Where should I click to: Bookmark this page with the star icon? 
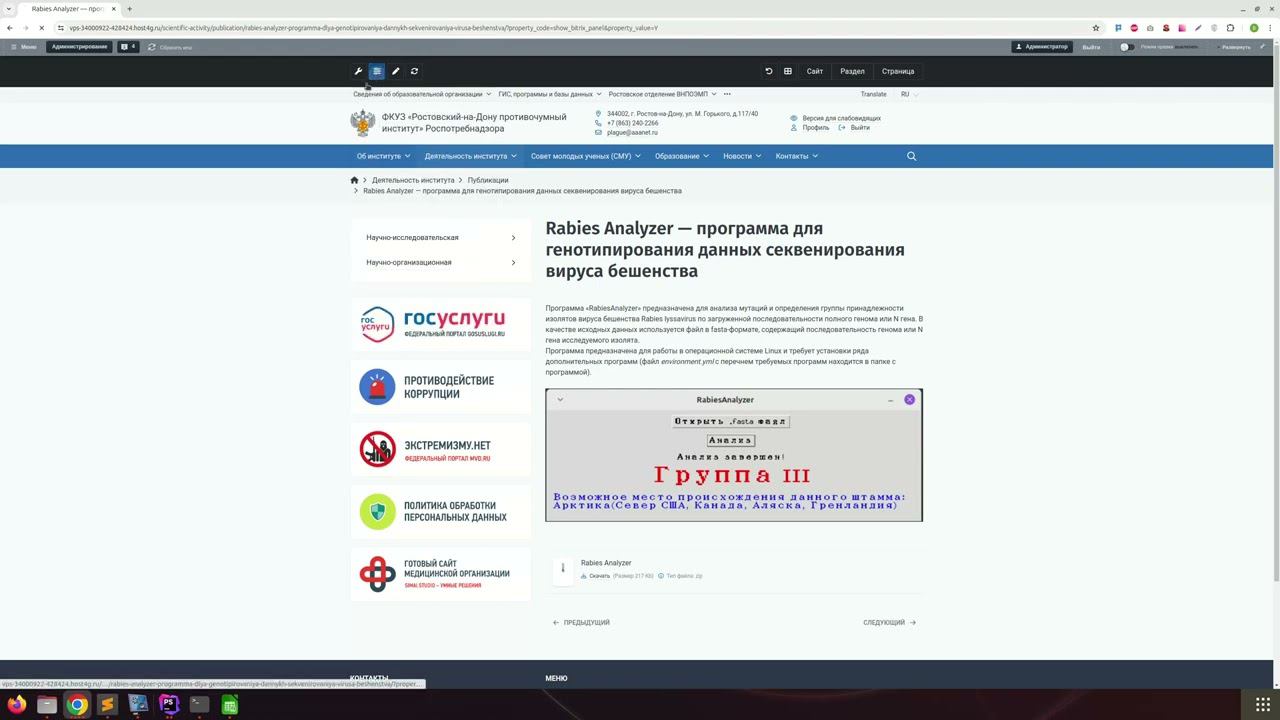point(1096,28)
